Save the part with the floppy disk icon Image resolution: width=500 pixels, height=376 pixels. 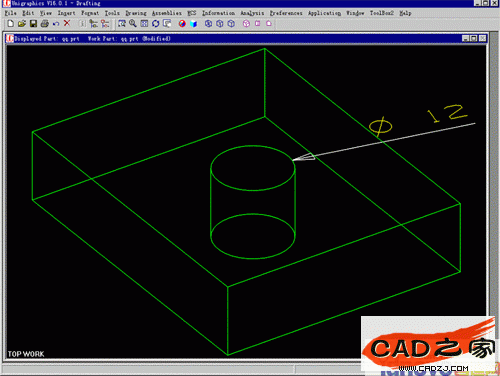[33, 24]
